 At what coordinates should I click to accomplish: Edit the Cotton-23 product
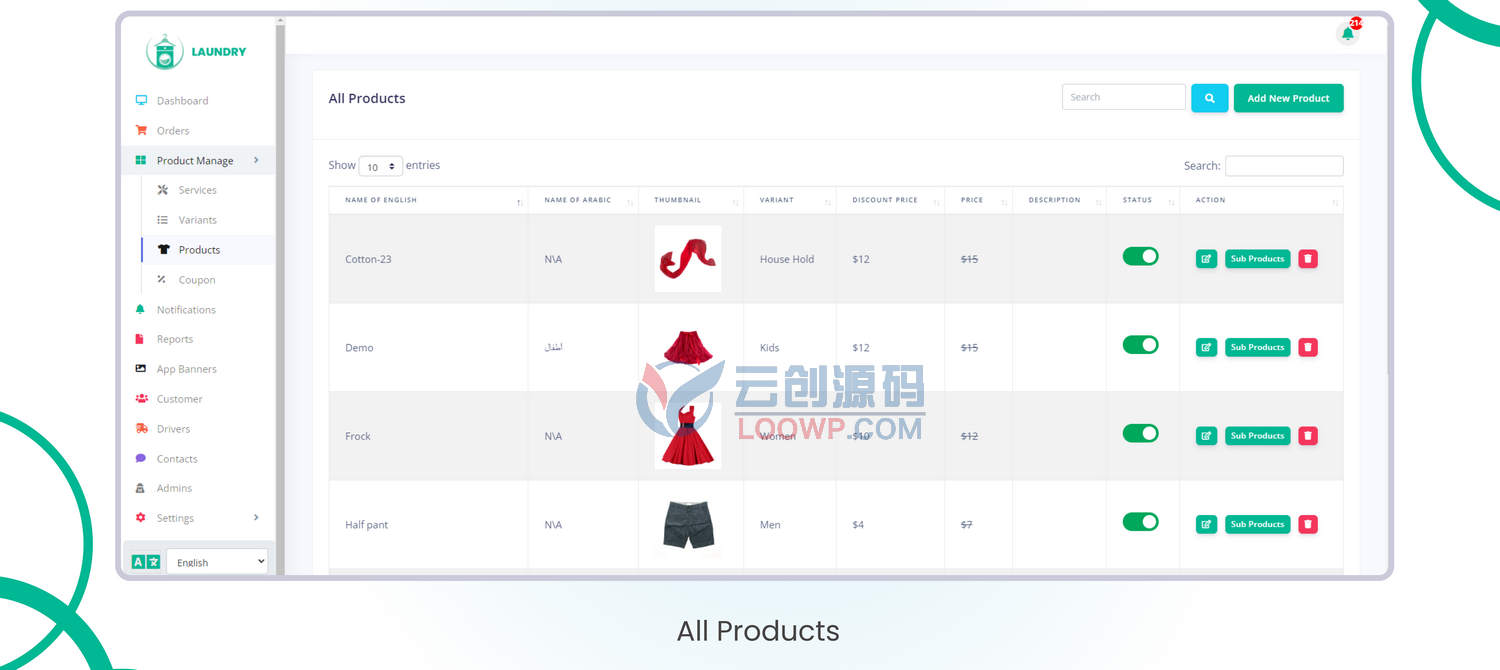coord(1207,259)
